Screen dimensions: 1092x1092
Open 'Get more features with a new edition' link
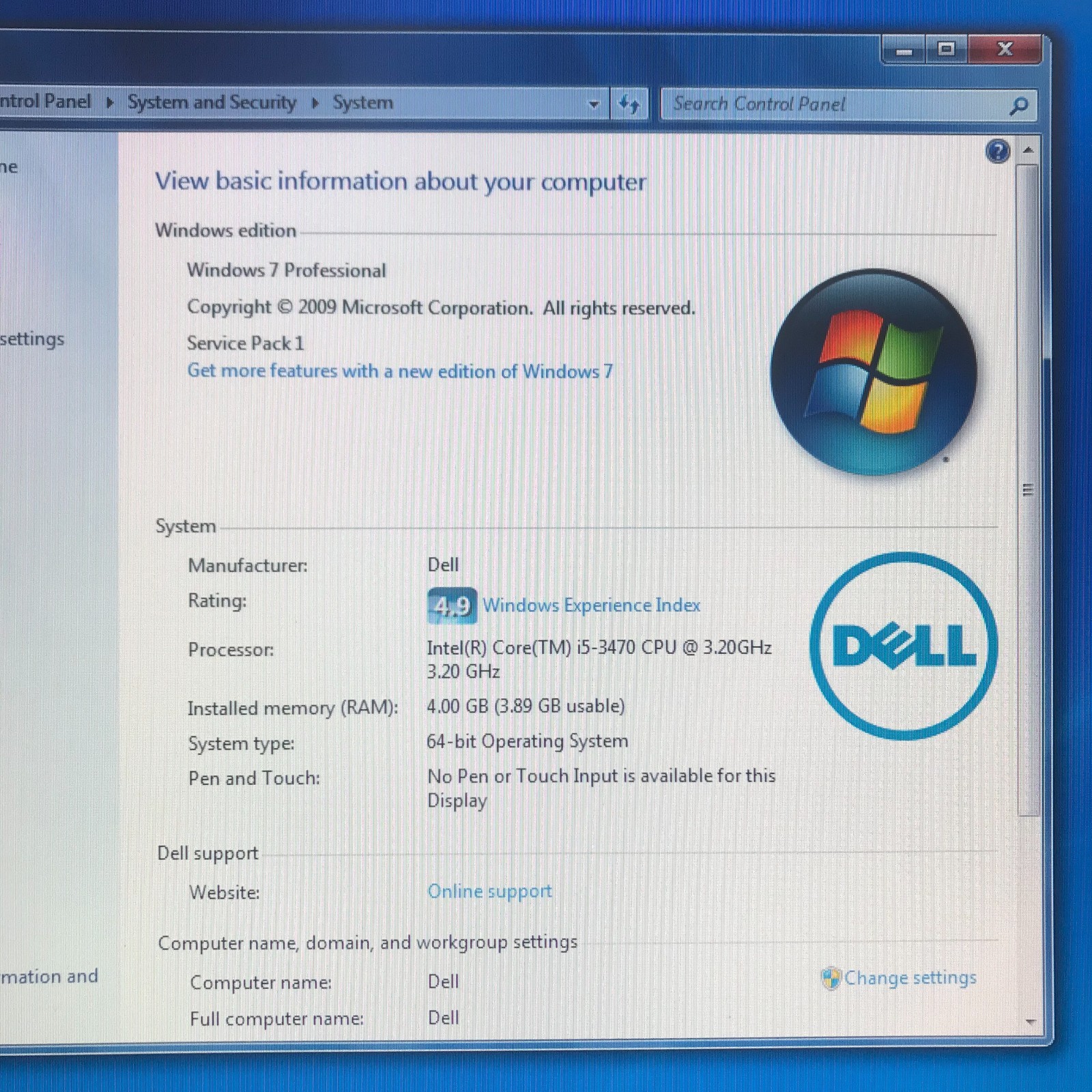click(401, 371)
